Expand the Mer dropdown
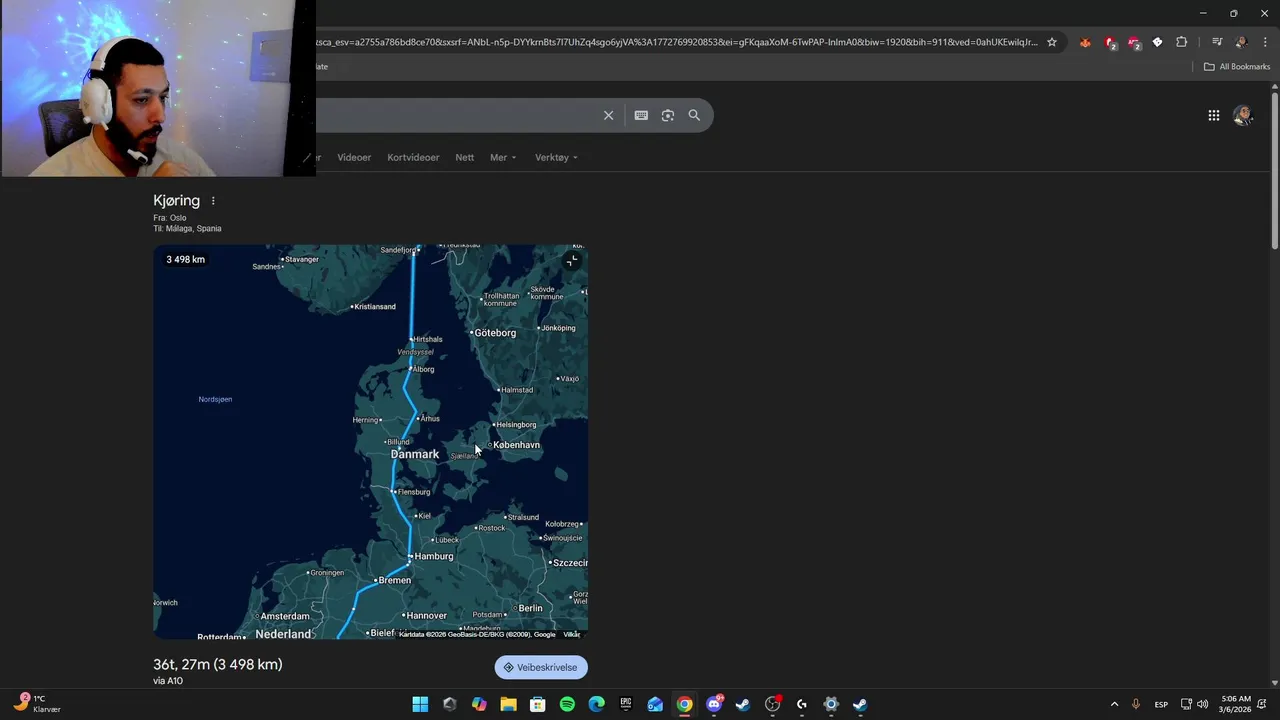The width and height of the screenshot is (1280, 720). 503,157
